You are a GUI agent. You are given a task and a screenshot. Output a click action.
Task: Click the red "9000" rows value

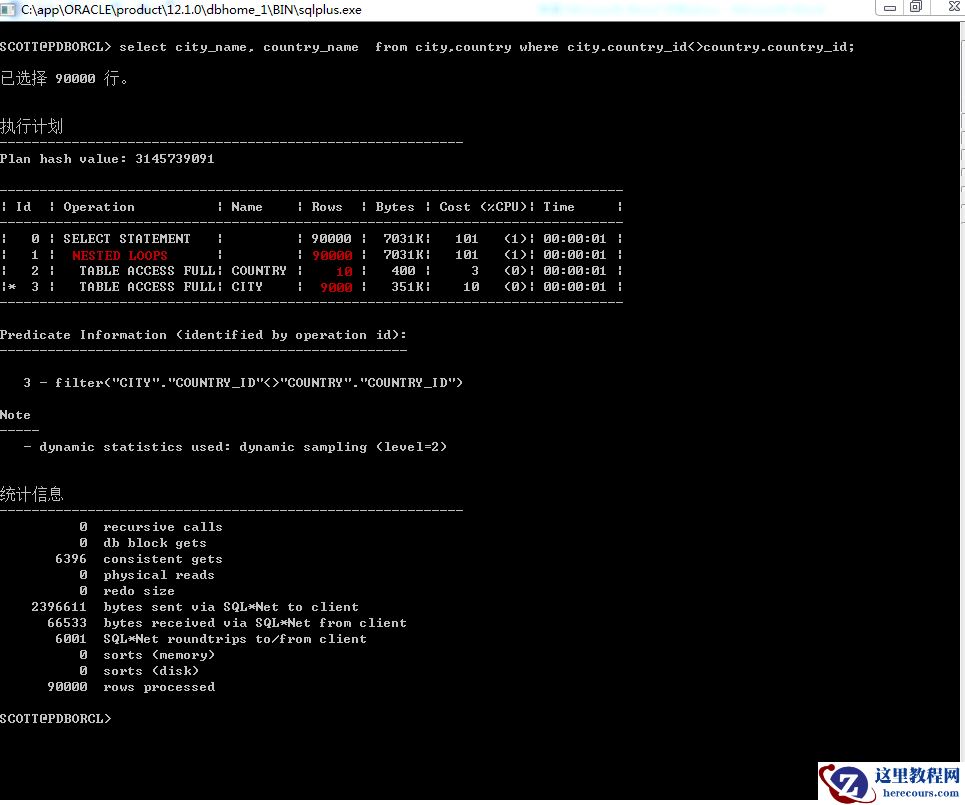[336, 287]
